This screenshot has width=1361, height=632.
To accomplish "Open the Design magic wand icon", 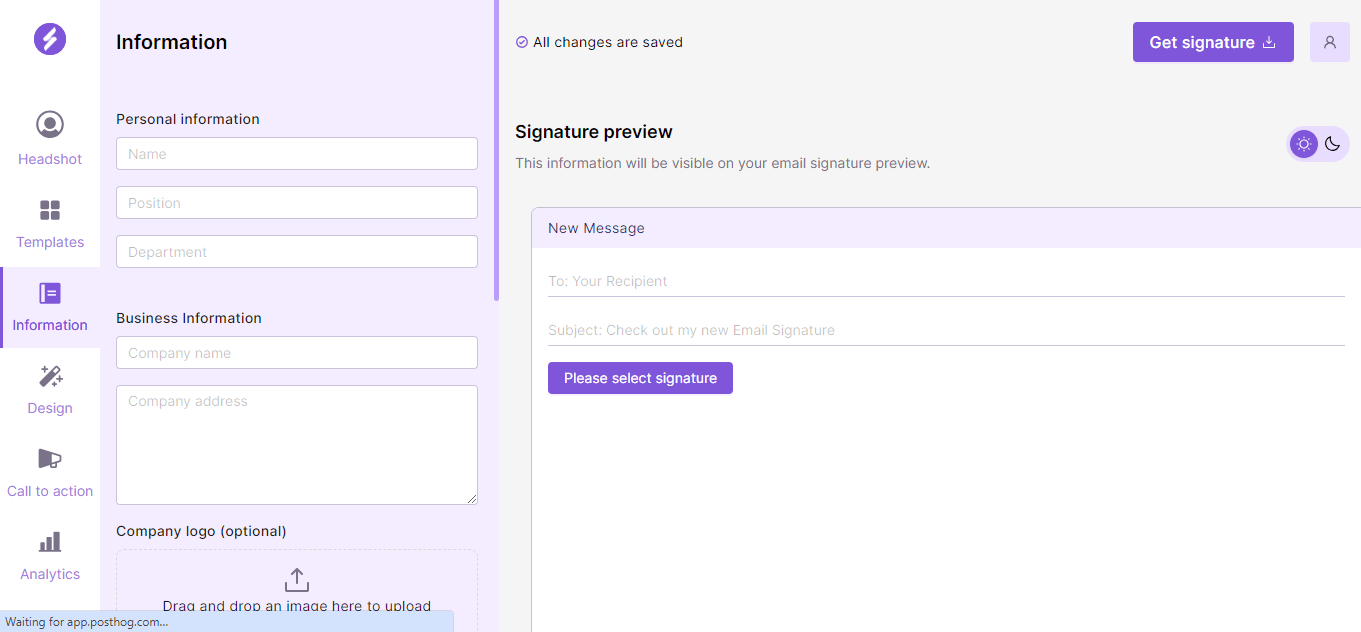I will click(x=50, y=376).
